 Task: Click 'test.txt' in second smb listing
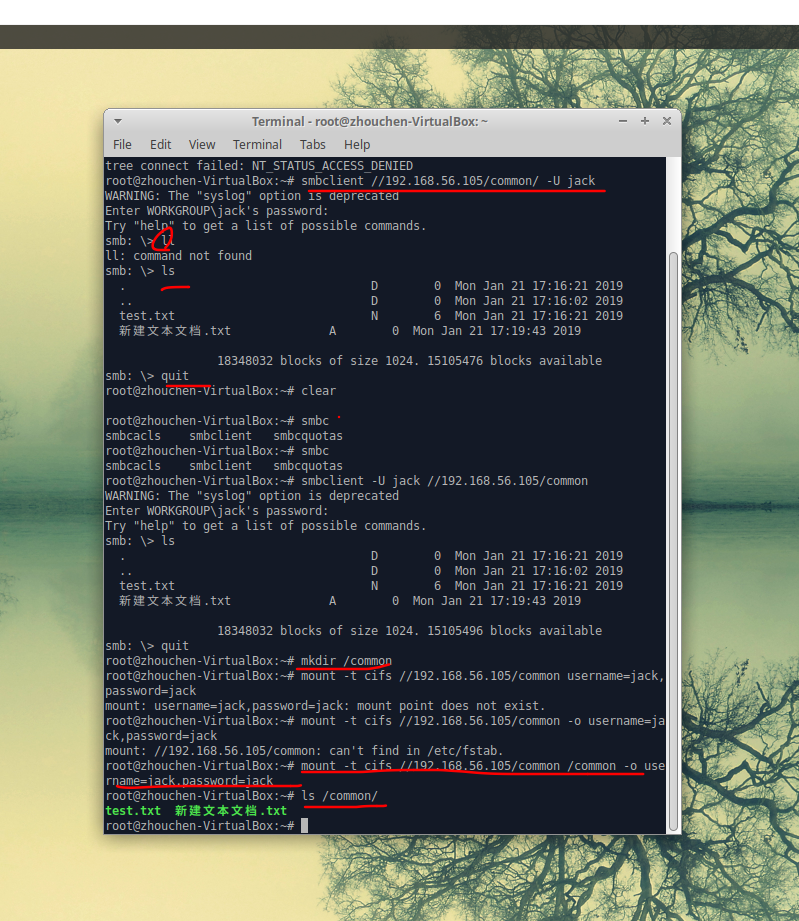pyautogui.click(x=147, y=586)
